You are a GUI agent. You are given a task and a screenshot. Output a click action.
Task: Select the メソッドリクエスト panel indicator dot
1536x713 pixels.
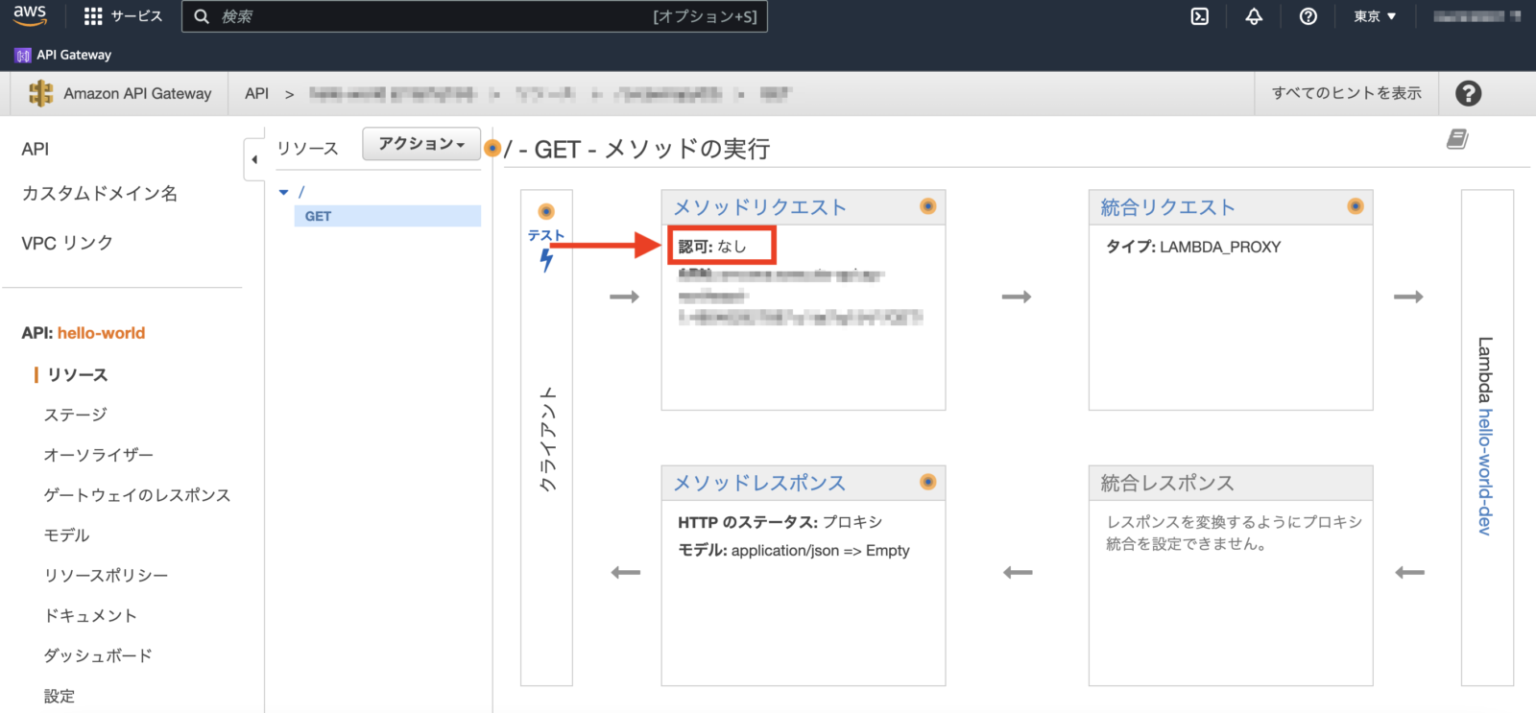[x=928, y=206]
